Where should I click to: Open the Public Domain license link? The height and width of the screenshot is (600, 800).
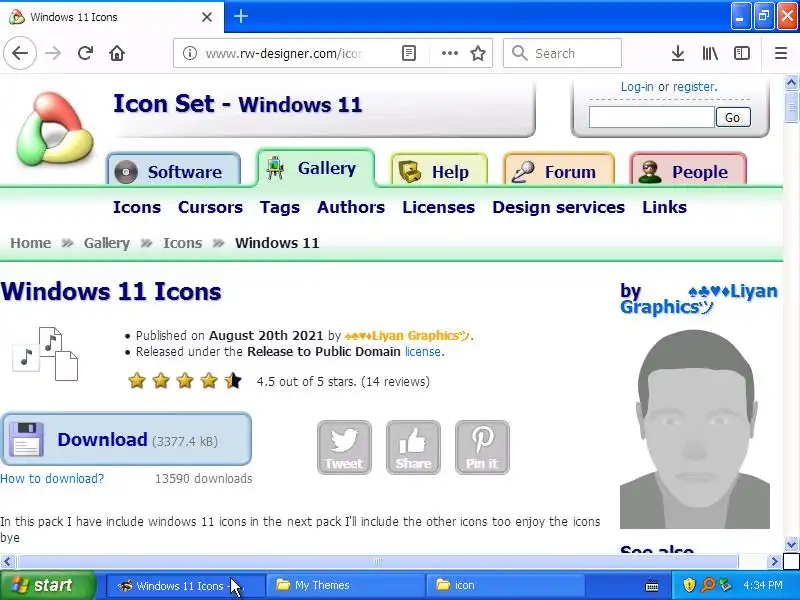click(423, 352)
